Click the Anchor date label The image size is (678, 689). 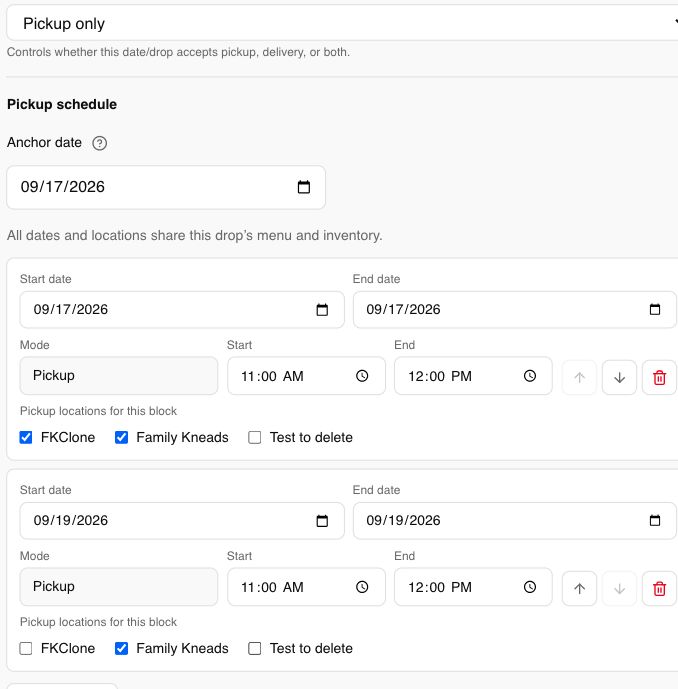[x=44, y=142]
